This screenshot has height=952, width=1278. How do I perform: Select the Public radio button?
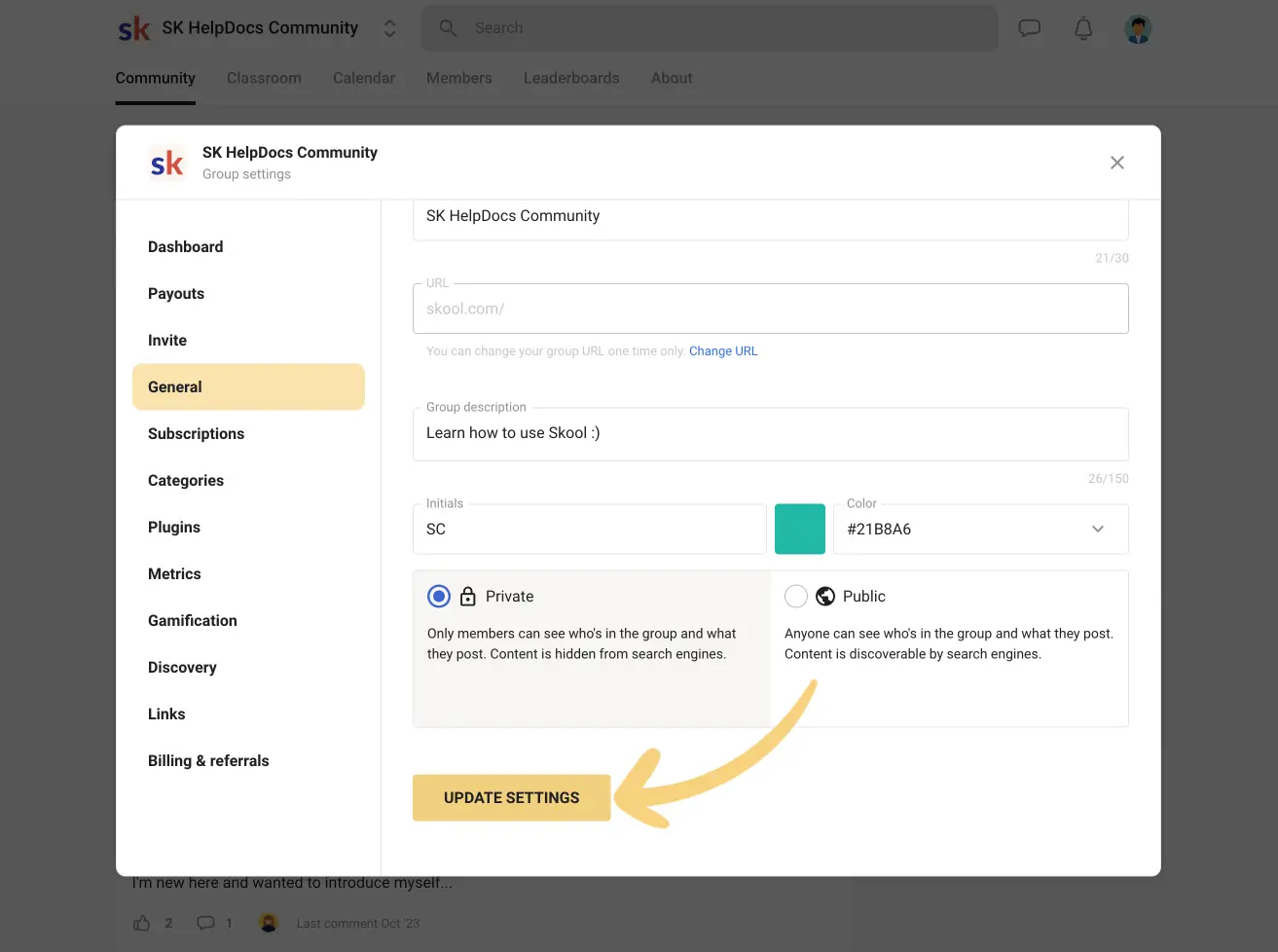coord(796,596)
